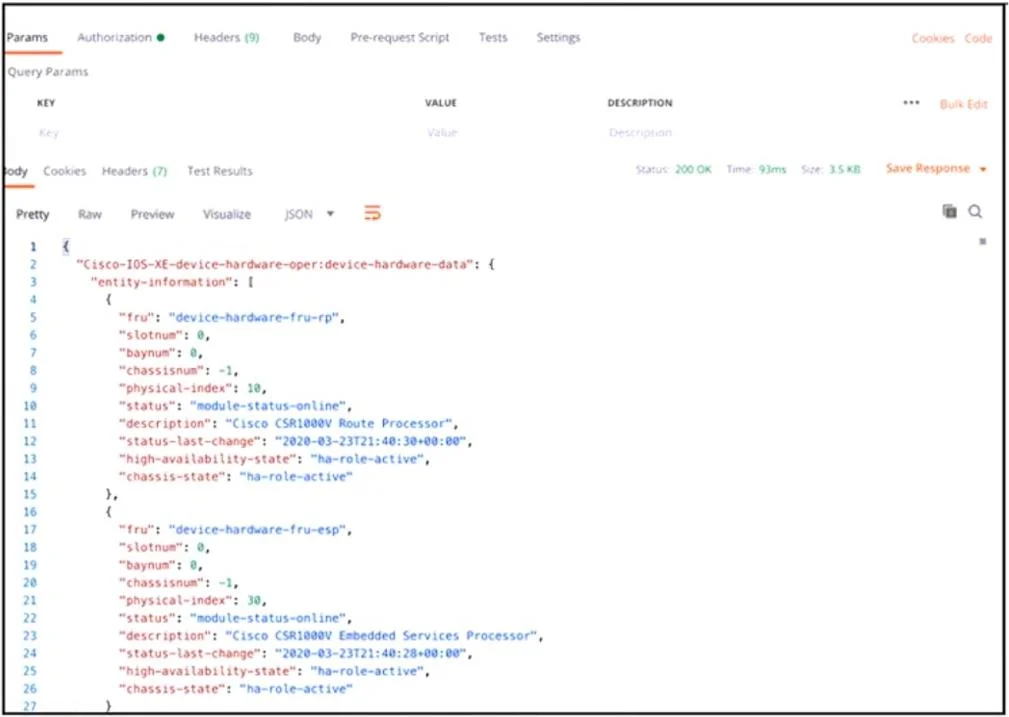The width and height of the screenshot is (1009, 717).
Task: Toggle the wrap lines icon
Action: pyautogui.click(x=373, y=213)
